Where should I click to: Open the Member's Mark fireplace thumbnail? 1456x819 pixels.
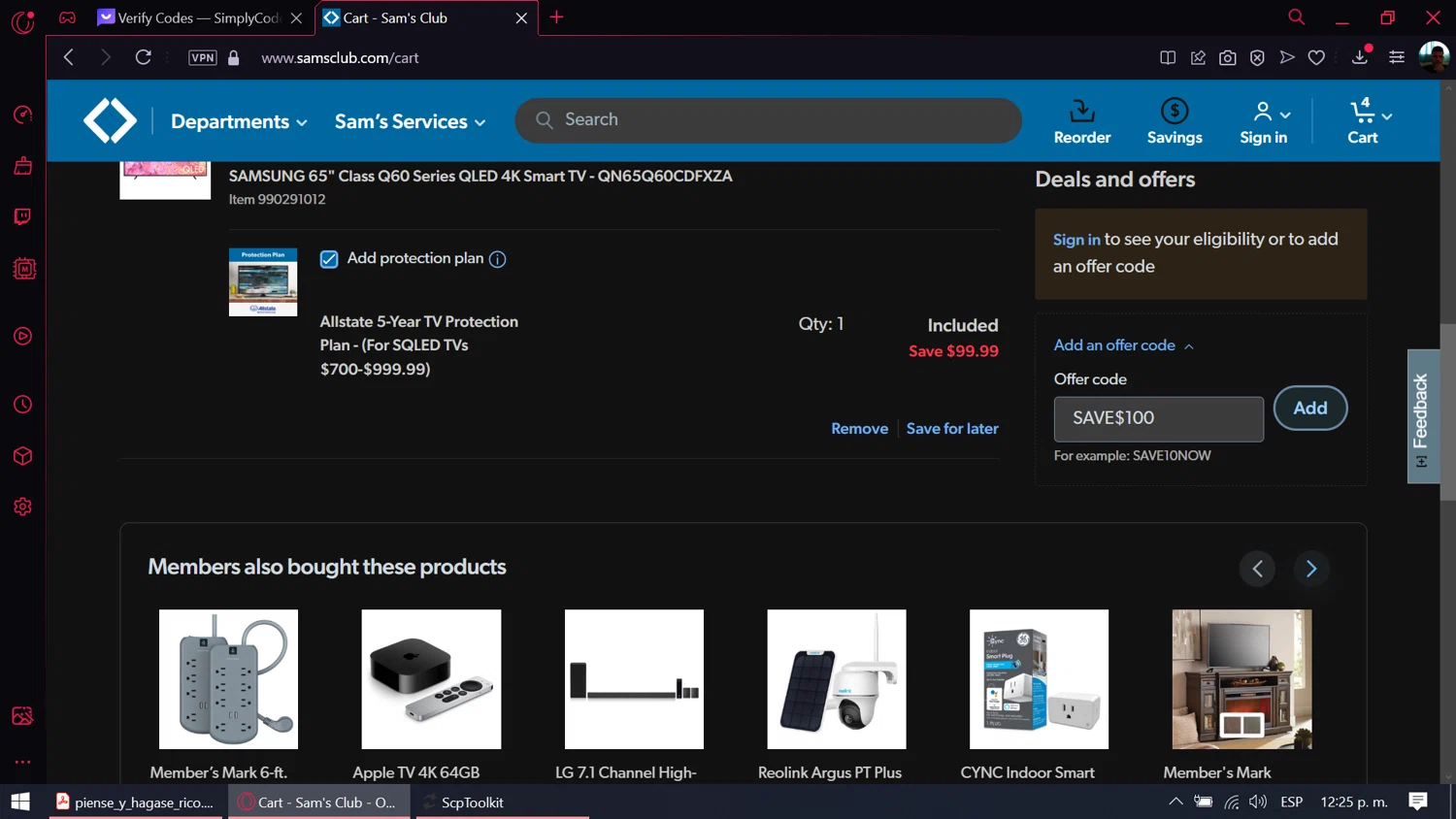(x=1241, y=678)
